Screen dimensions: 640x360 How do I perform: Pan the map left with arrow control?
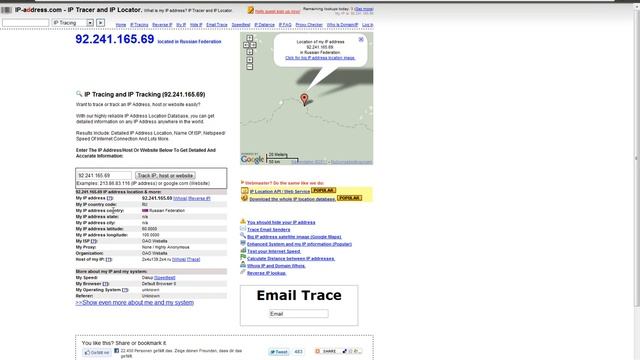point(246,45)
